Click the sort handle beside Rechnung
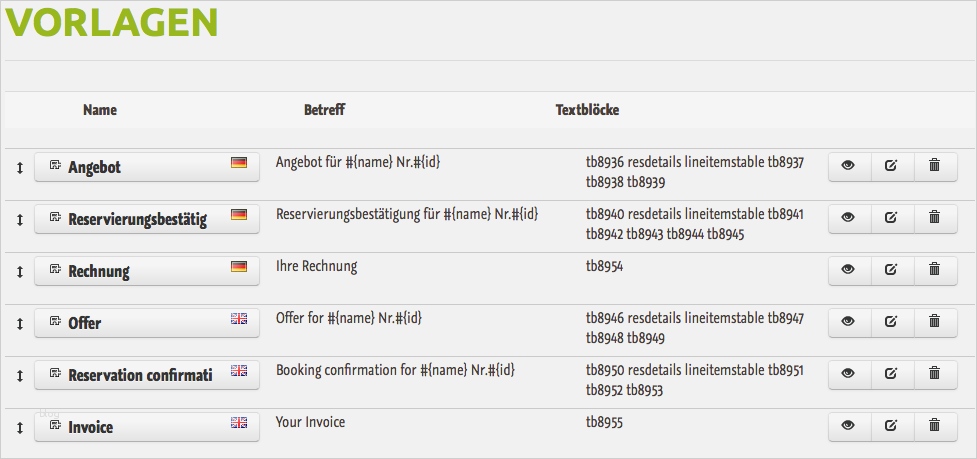Image resolution: width=977 pixels, height=459 pixels. (19, 271)
